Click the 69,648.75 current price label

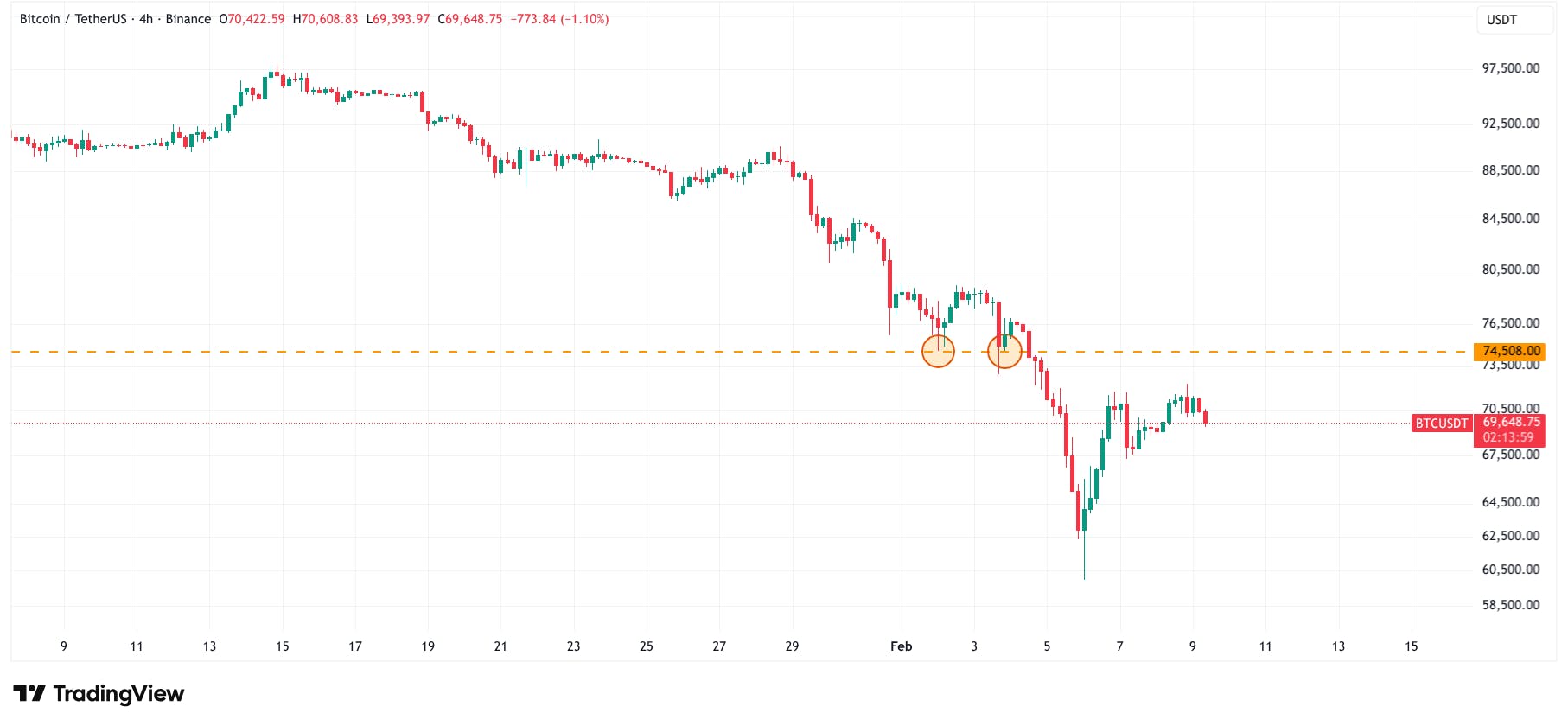click(1511, 422)
